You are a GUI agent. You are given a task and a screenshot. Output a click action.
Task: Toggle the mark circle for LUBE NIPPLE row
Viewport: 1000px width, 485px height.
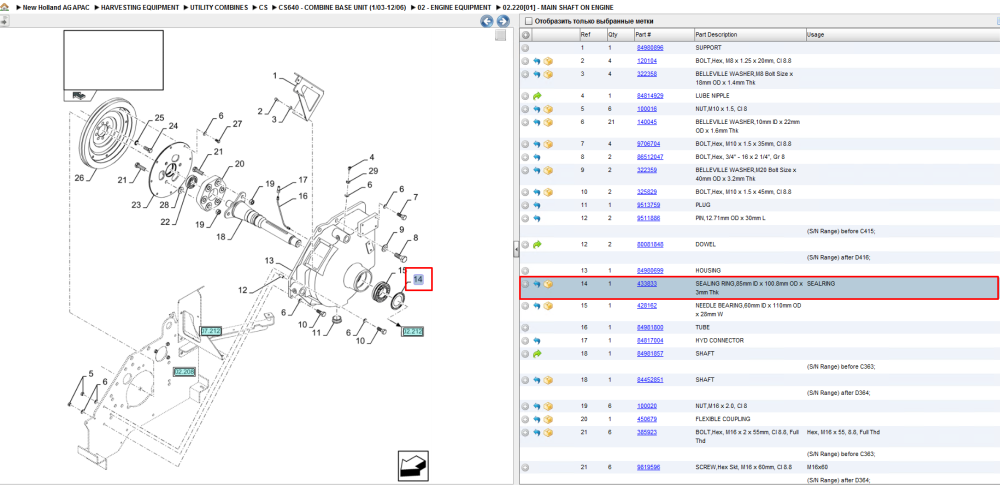pyautogui.click(x=526, y=96)
